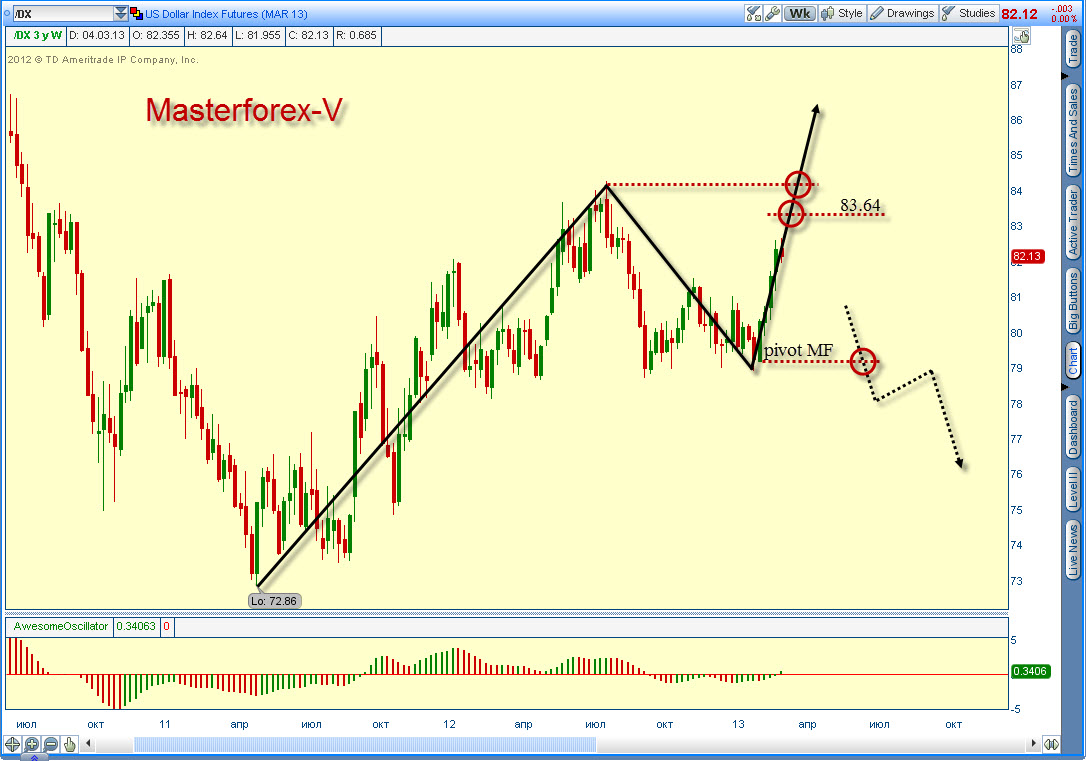This screenshot has width=1086, height=761.
Task: Click the pivot MF annotation text
Action: click(x=798, y=350)
